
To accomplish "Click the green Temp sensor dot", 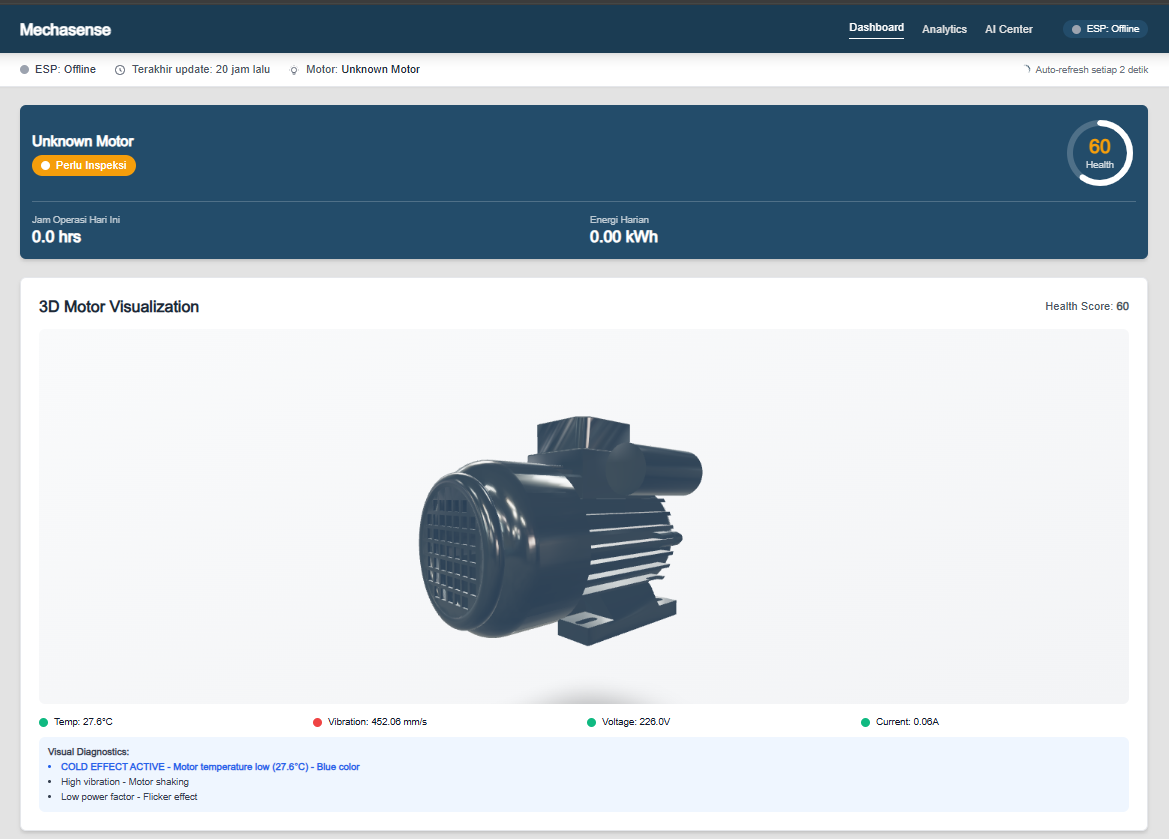I will (44, 721).
